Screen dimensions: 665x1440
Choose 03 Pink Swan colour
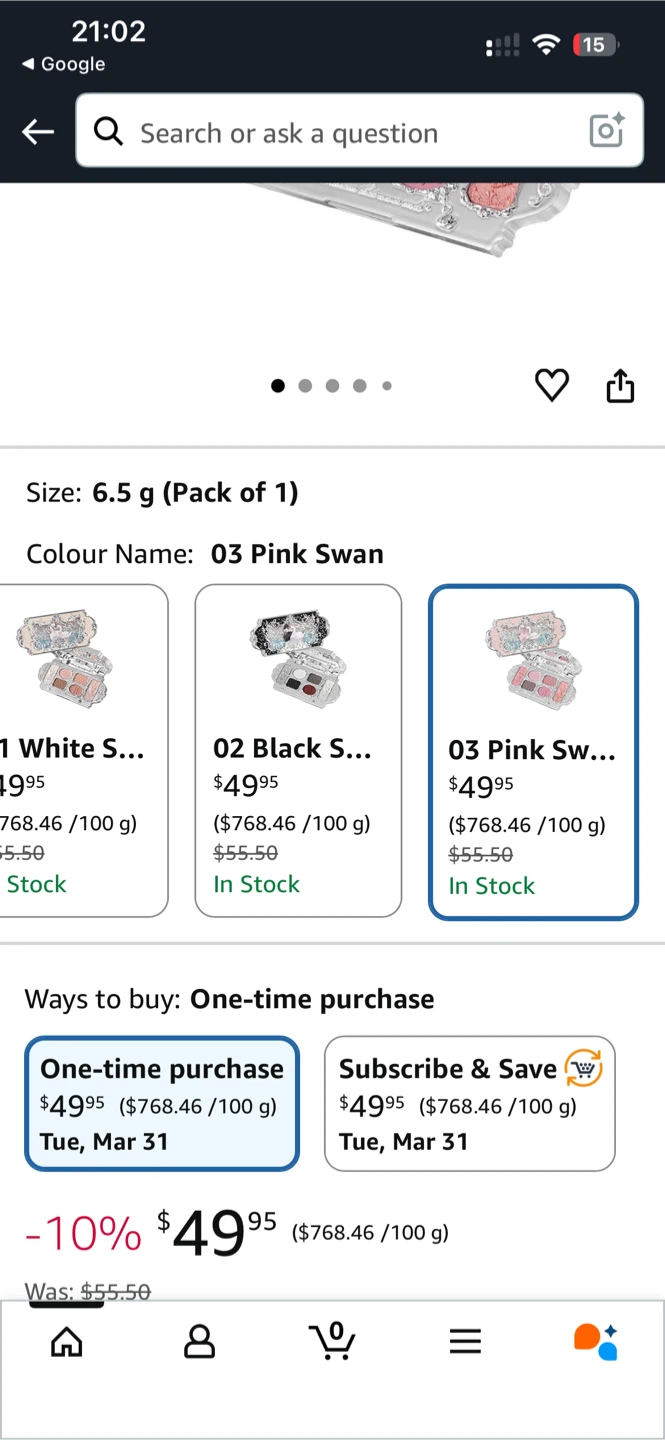pyautogui.click(x=533, y=752)
